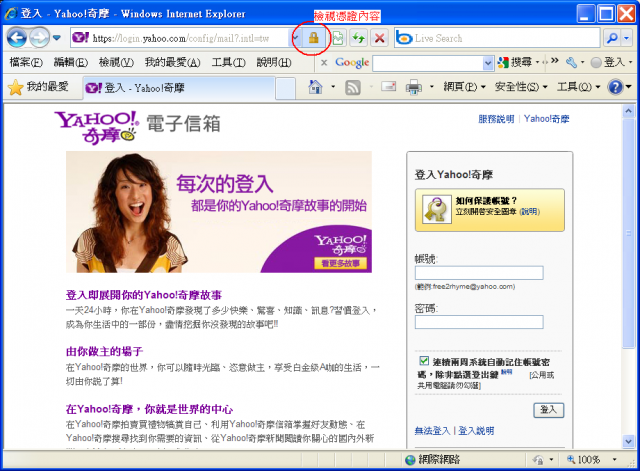Click the Compatibility View page icon
This screenshot has width=640, height=471.
(338, 38)
